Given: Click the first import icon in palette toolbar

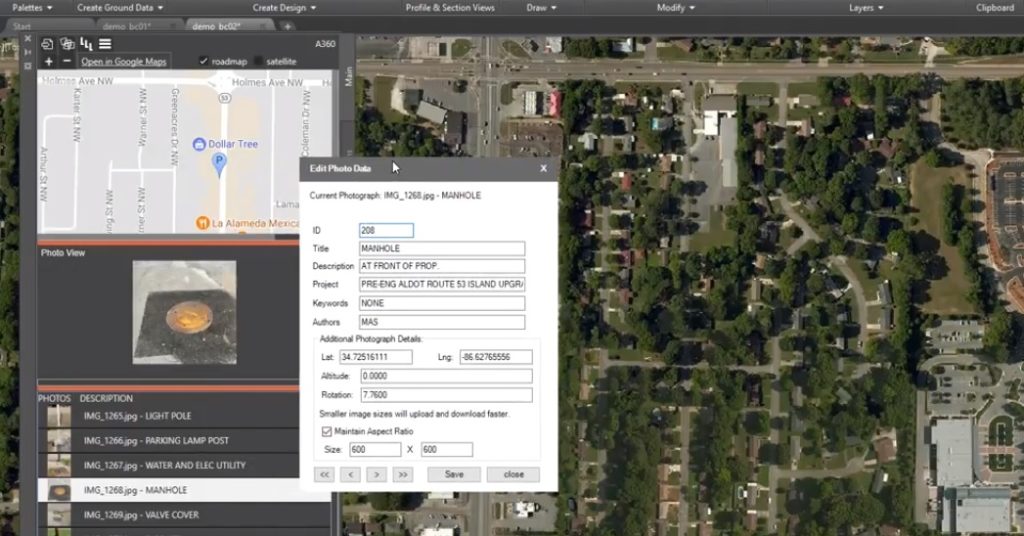Looking at the screenshot, I should [x=48, y=44].
